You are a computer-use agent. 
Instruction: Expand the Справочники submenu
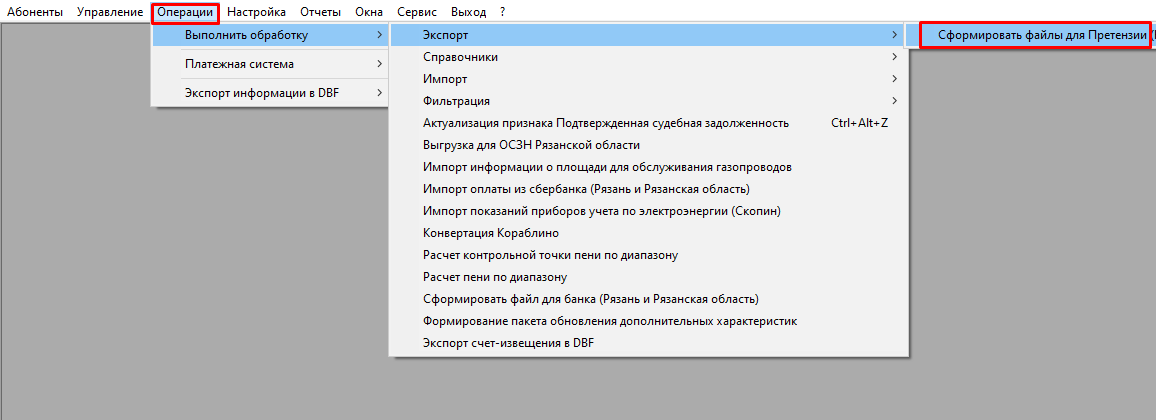(x=460, y=57)
